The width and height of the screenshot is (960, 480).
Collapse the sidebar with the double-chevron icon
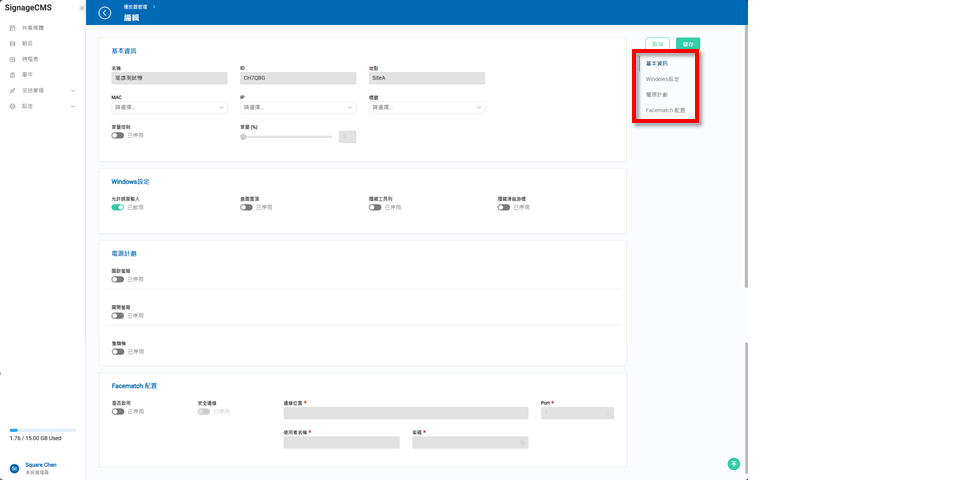click(81, 8)
